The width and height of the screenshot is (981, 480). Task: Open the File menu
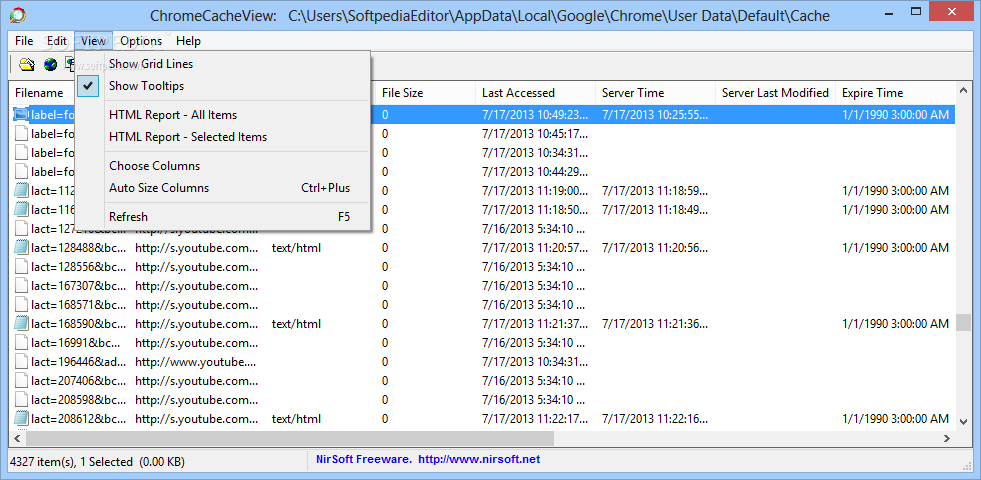[24, 41]
